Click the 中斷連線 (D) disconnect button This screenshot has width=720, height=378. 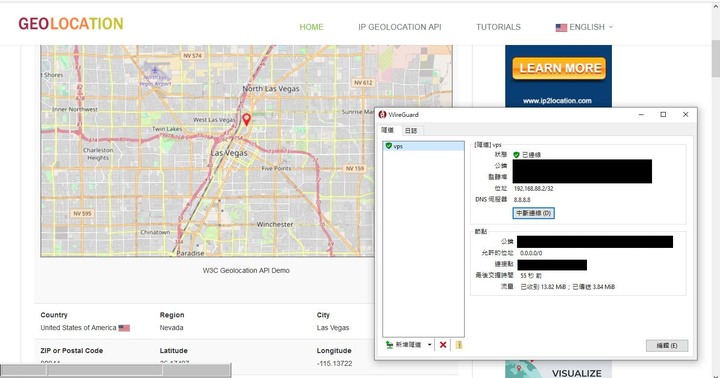pyautogui.click(x=533, y=213)
